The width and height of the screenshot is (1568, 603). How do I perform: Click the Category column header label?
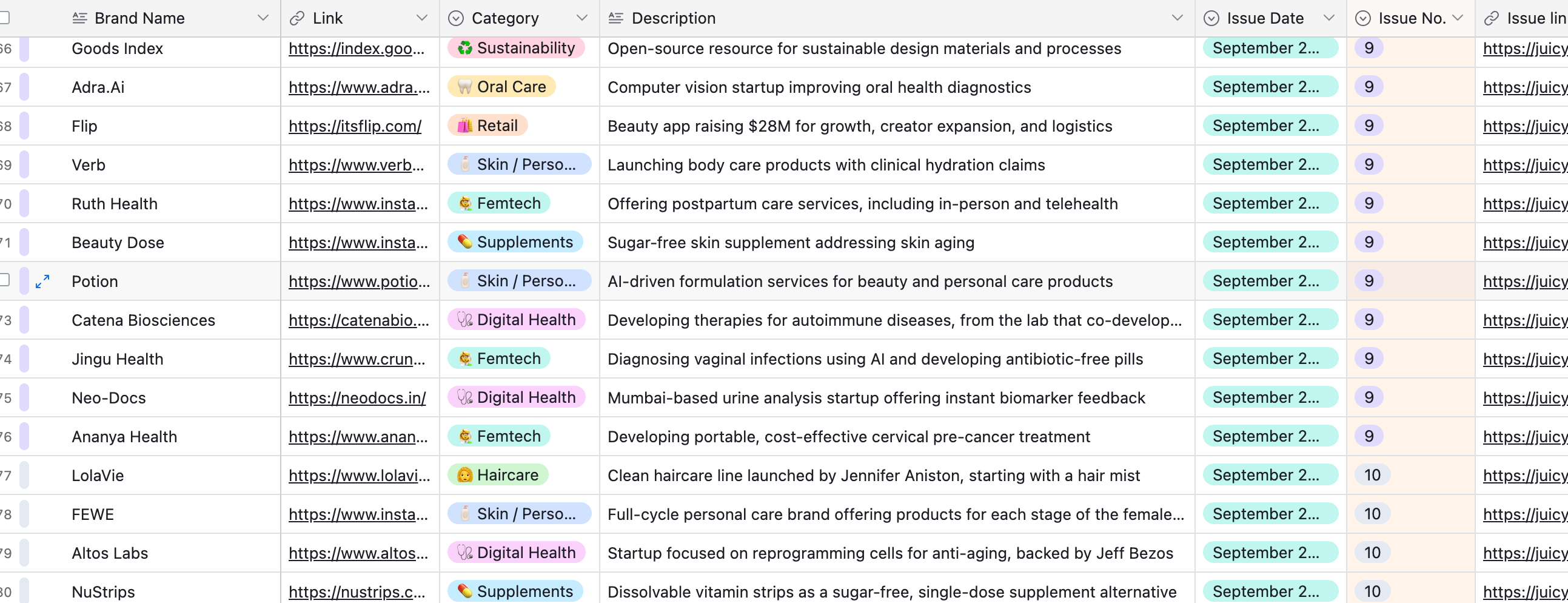(505, 18)
